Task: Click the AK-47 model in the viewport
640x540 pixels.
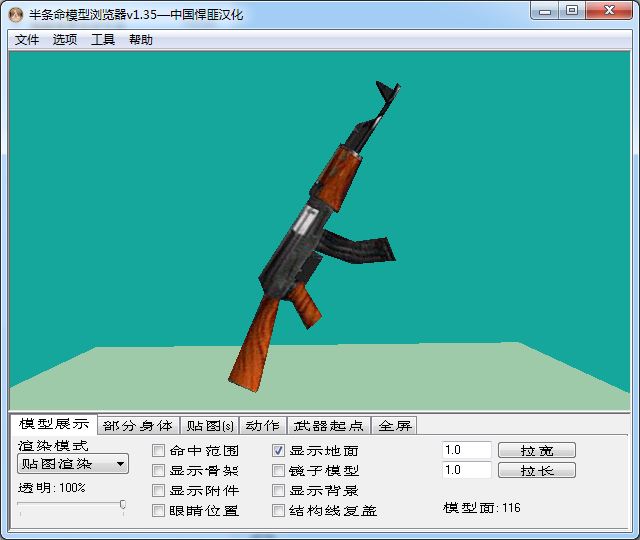Action: coord(314,237)
